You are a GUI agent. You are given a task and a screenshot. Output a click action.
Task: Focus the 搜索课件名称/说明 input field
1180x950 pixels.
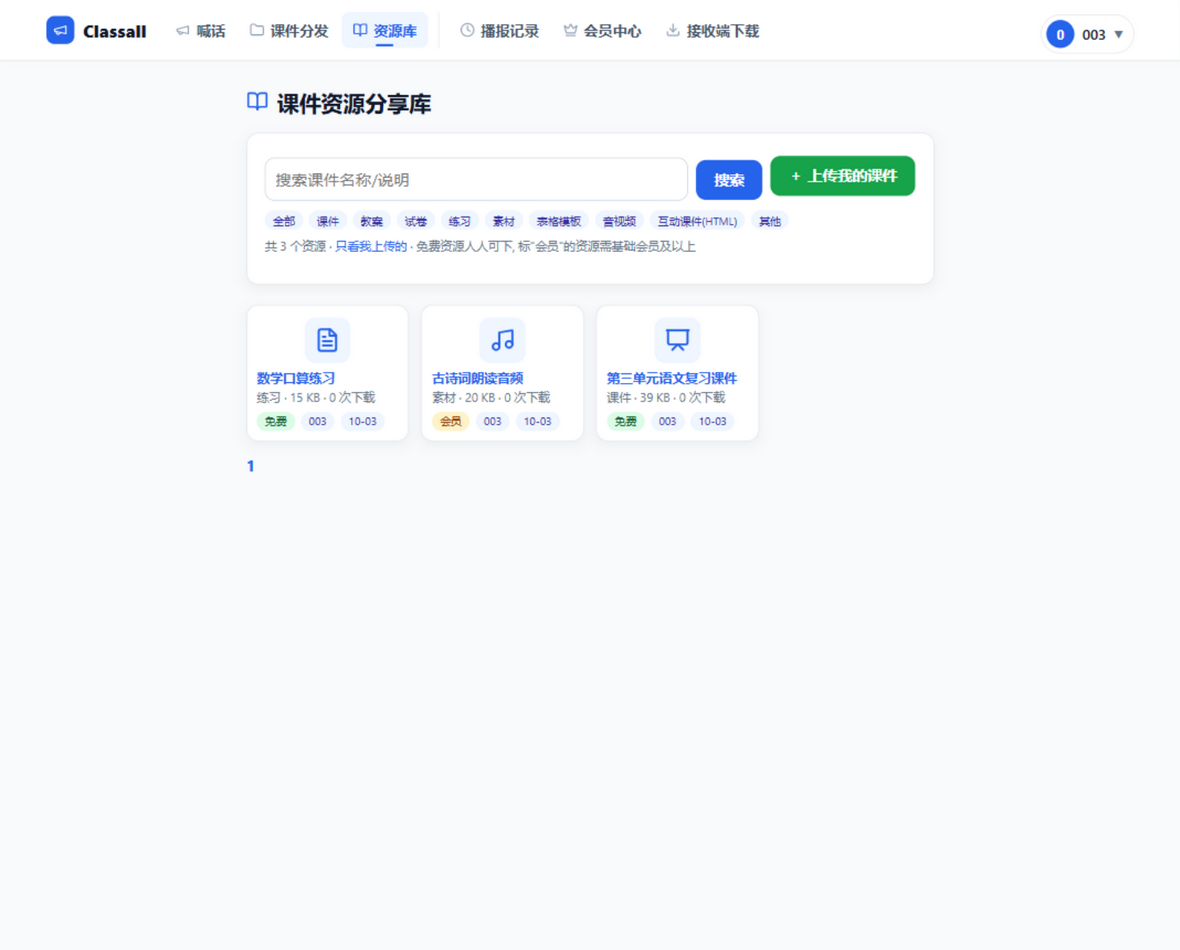tap(476, 180)
